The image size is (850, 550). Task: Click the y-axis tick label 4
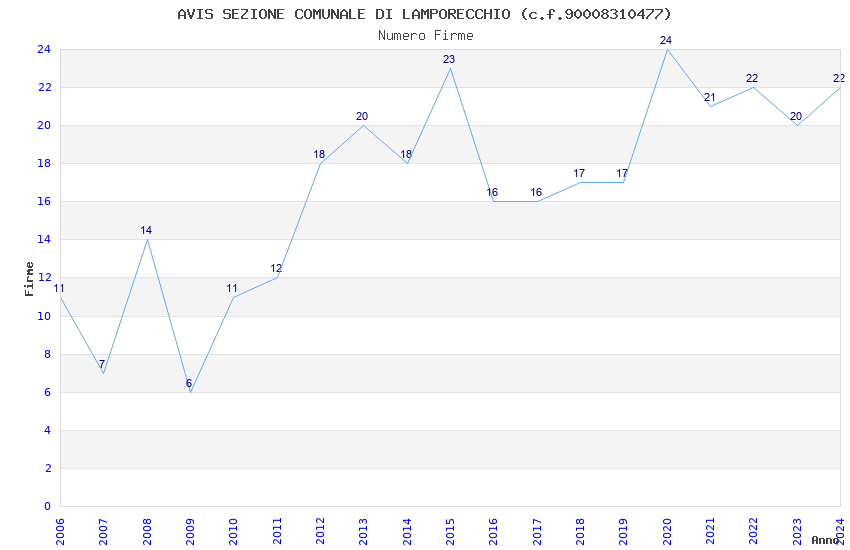tap(48, 430)
